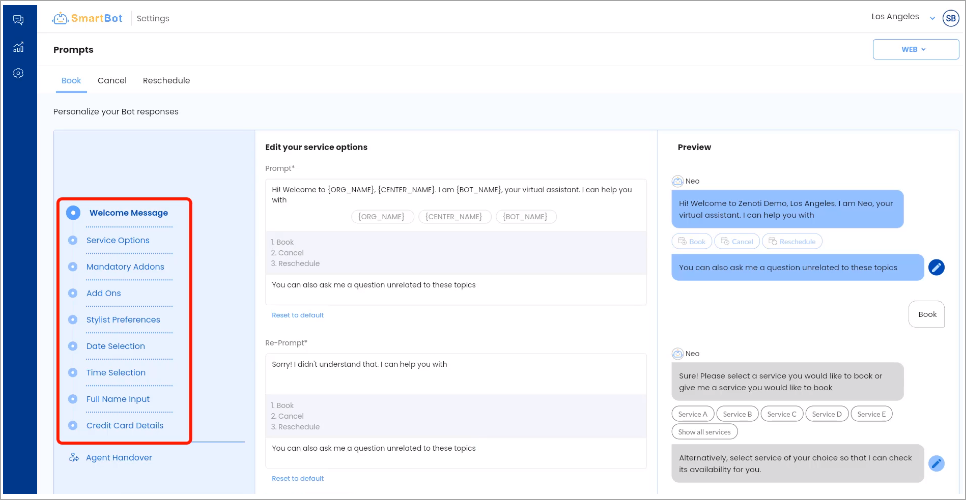Select the Welcome Message step
This screenshot has width=966, height=500.
[x=129, y=213]
